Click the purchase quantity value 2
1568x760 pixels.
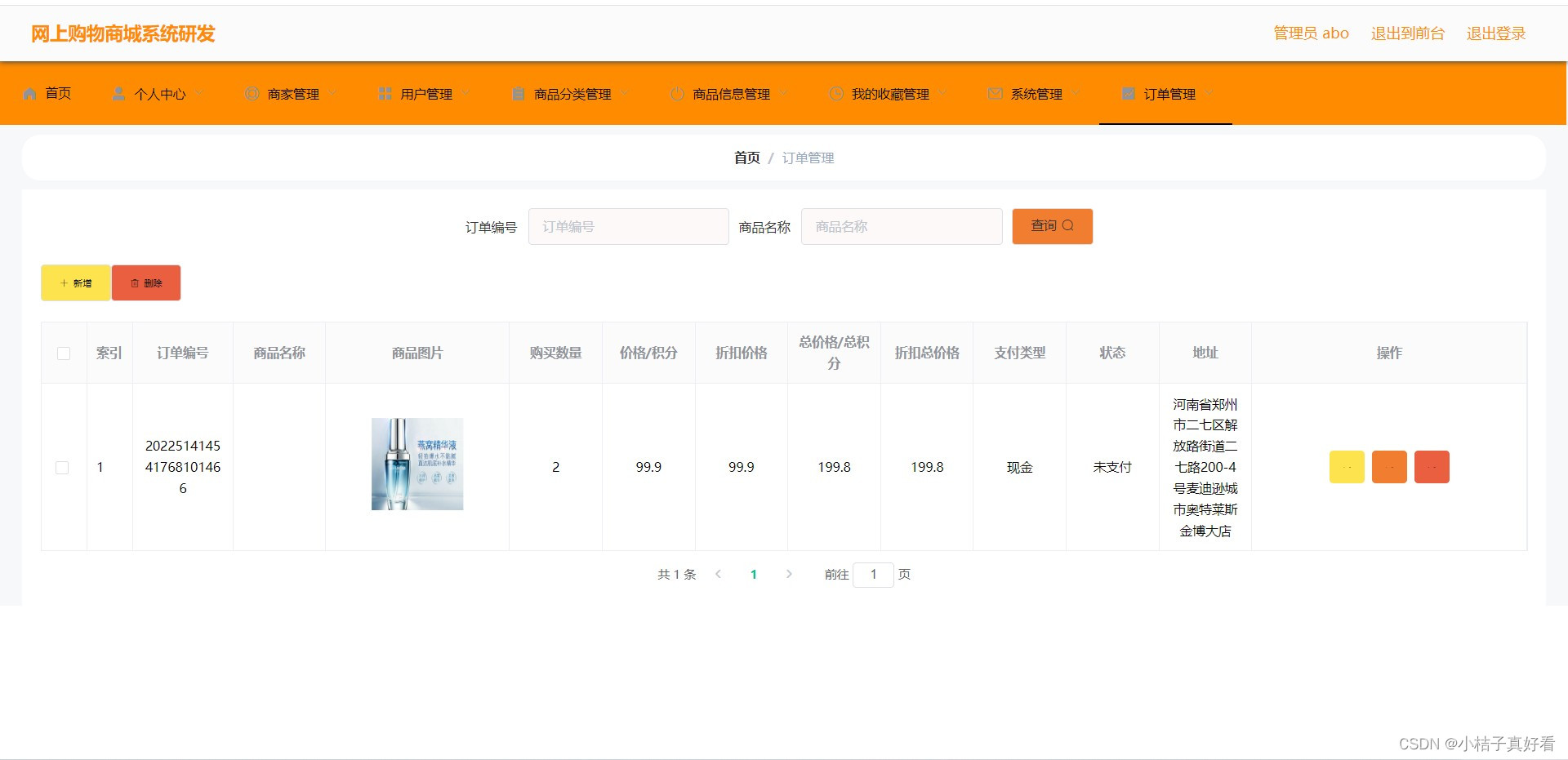[x=555, y=467]
